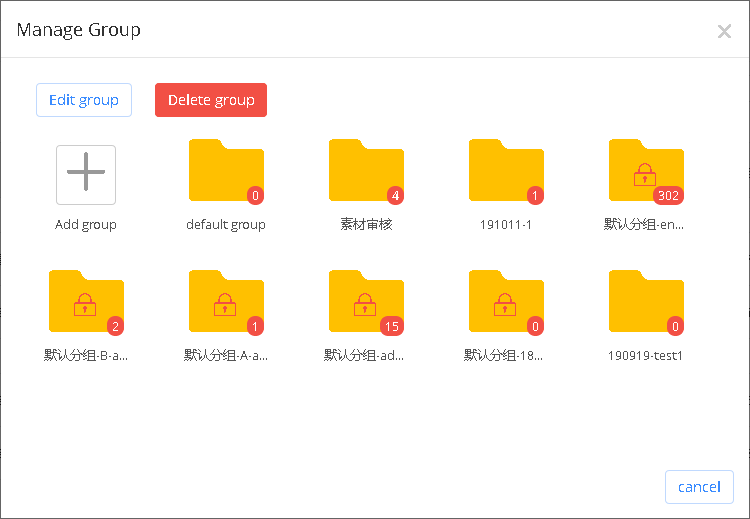
Task: Click the 'default group' label
Action: (x=226, y=224)
